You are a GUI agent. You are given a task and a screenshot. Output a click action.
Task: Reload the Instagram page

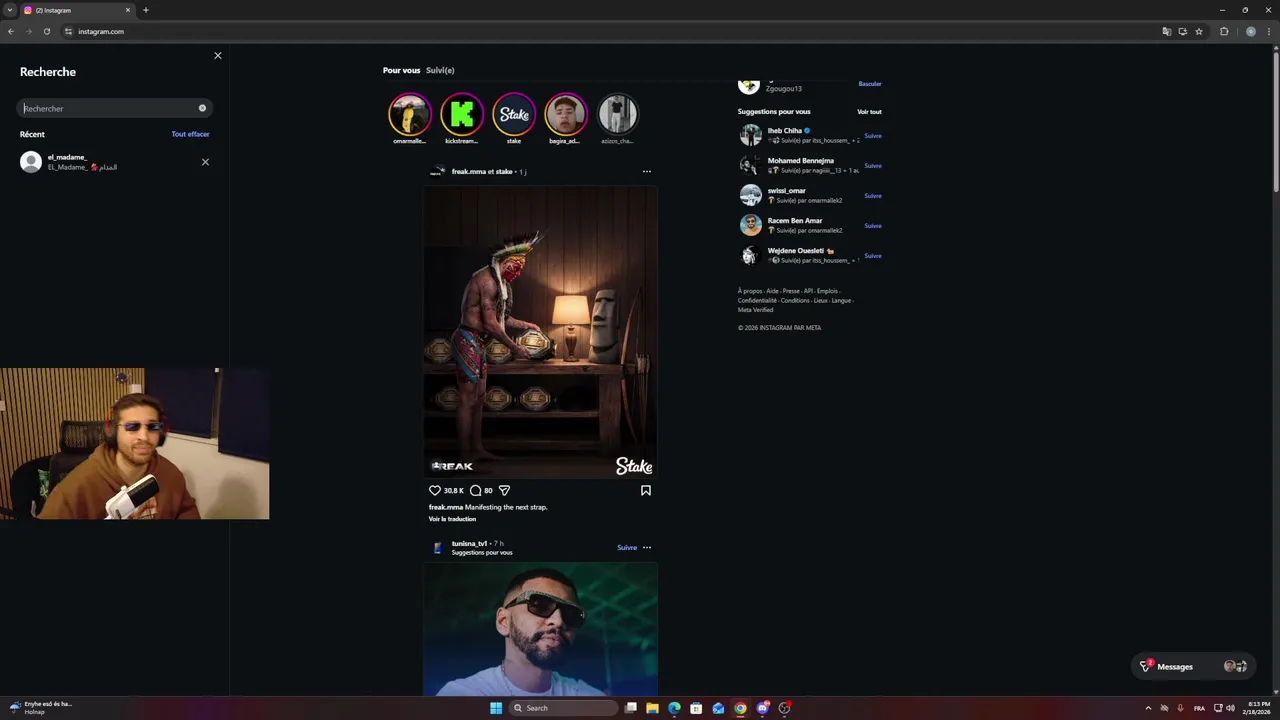[x=46, y=31]
